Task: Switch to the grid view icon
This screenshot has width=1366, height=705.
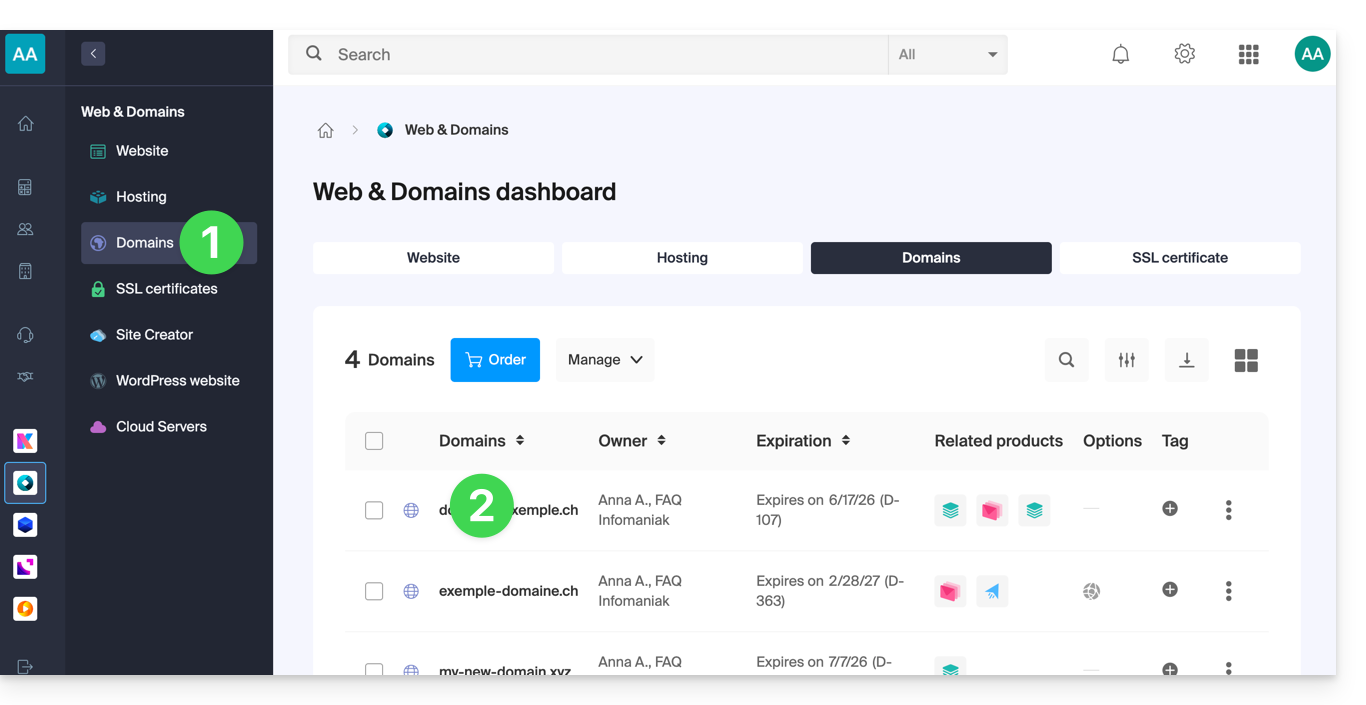Action: coord(1246,360)
